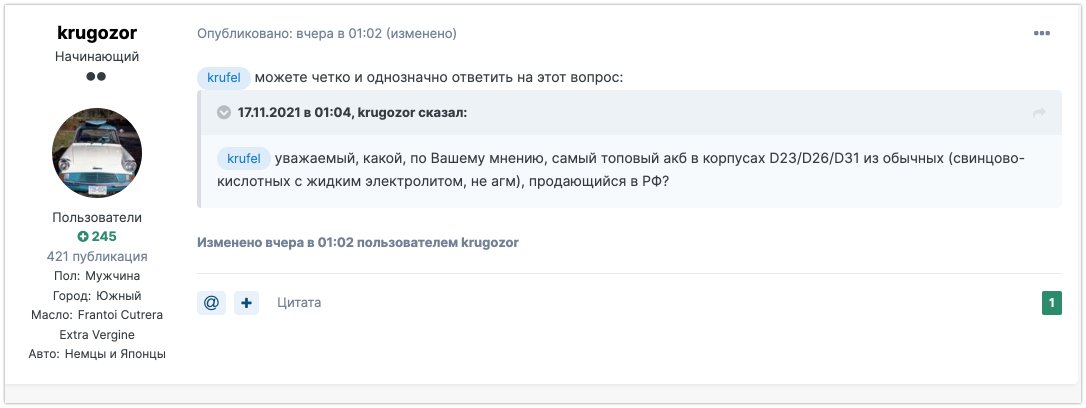The height and width of the screenshot is (408, 1086).
Task: Click the green plus reputation icon near 245
Action: tap(83, 237)
